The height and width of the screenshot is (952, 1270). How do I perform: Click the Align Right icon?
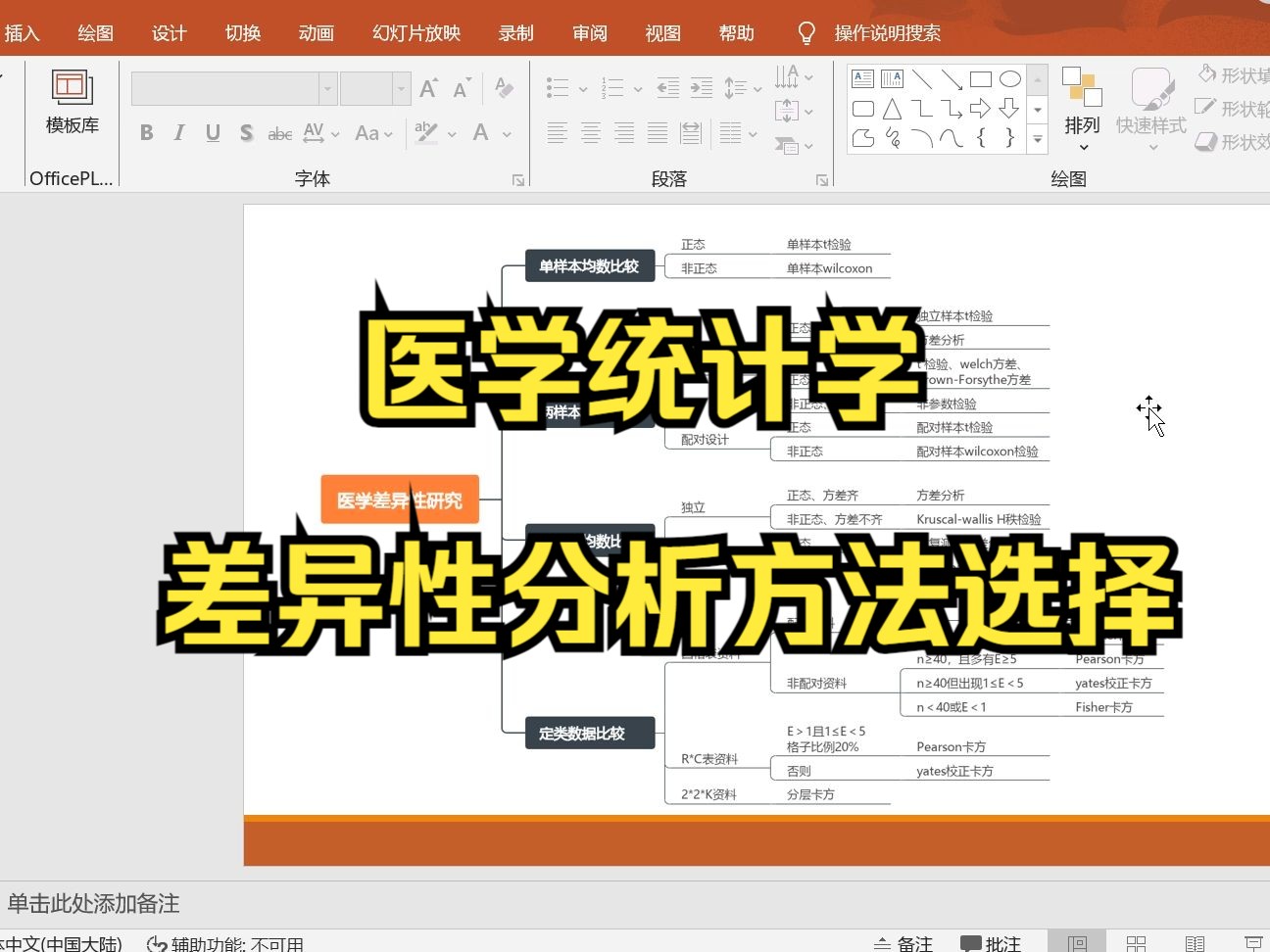click(624, 133)
